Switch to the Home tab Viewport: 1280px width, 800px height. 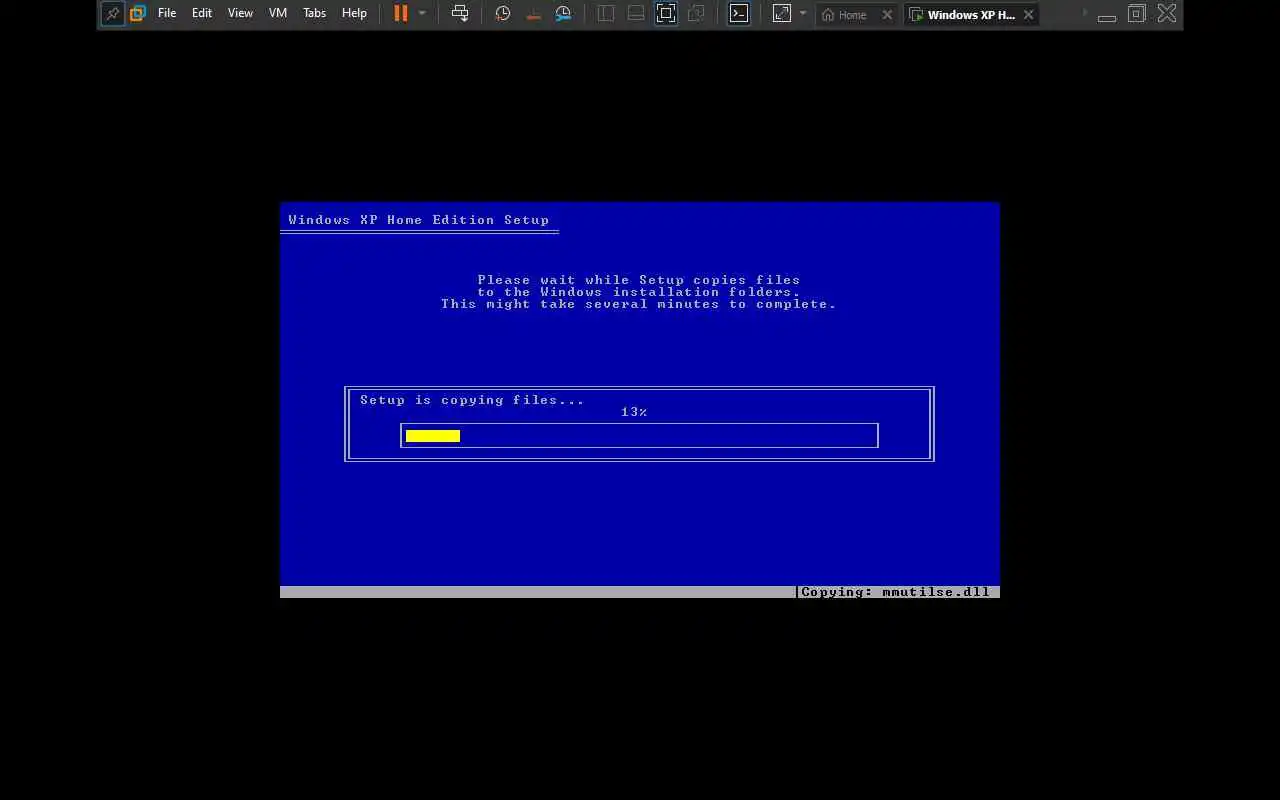tap(843, 15)
